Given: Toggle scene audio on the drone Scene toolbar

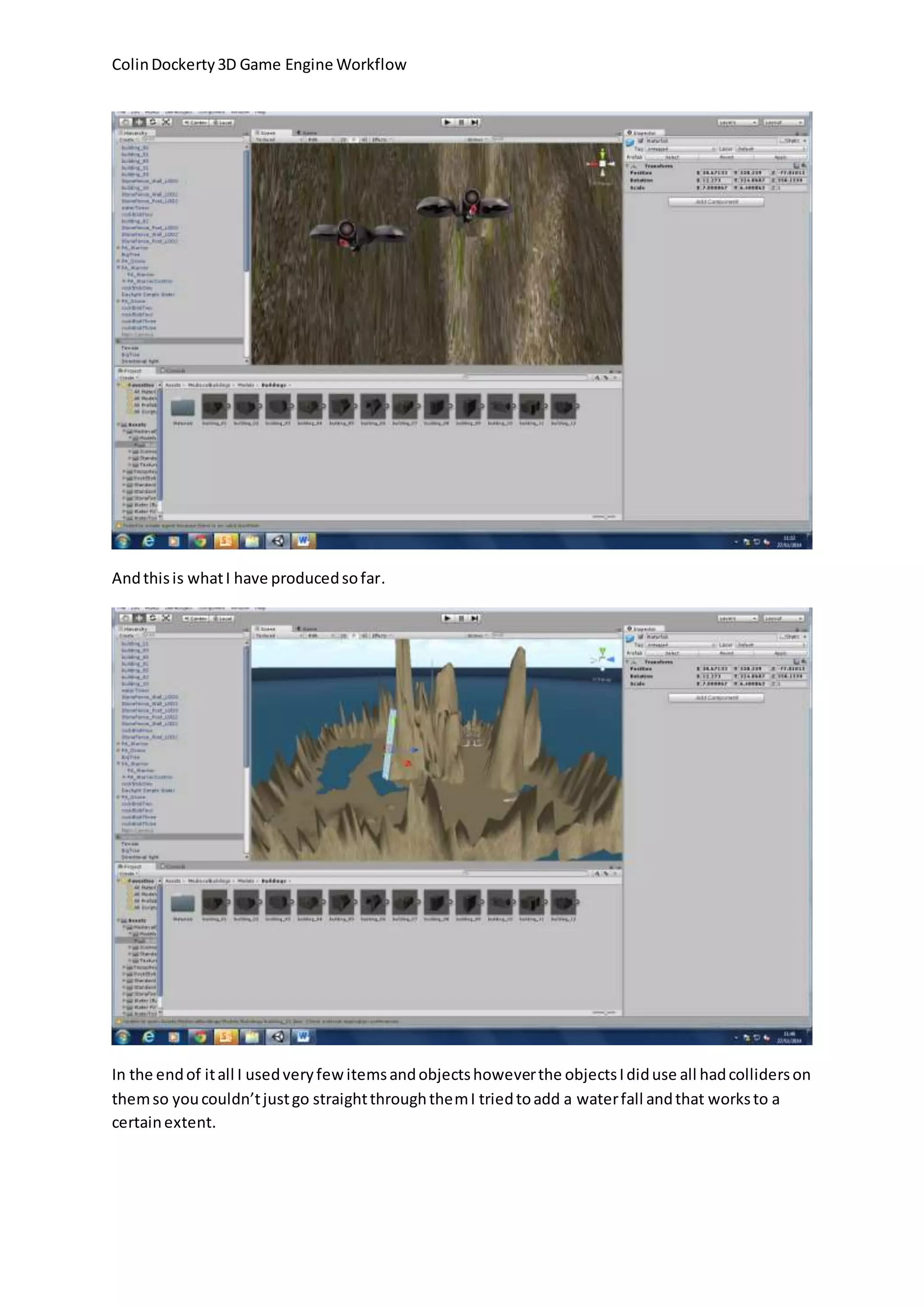Looking at the screenshot, I should 364,139.
